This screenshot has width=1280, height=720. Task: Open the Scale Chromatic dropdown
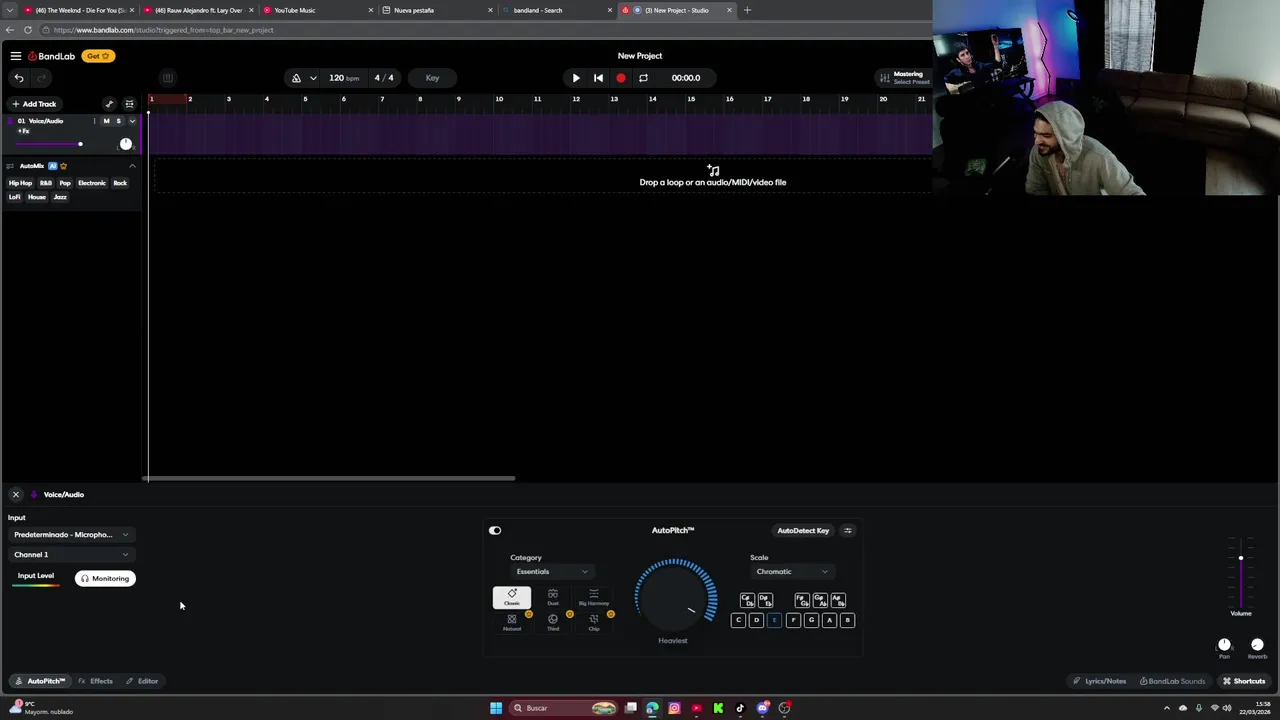pyautogui.click(x=791, y=572)
